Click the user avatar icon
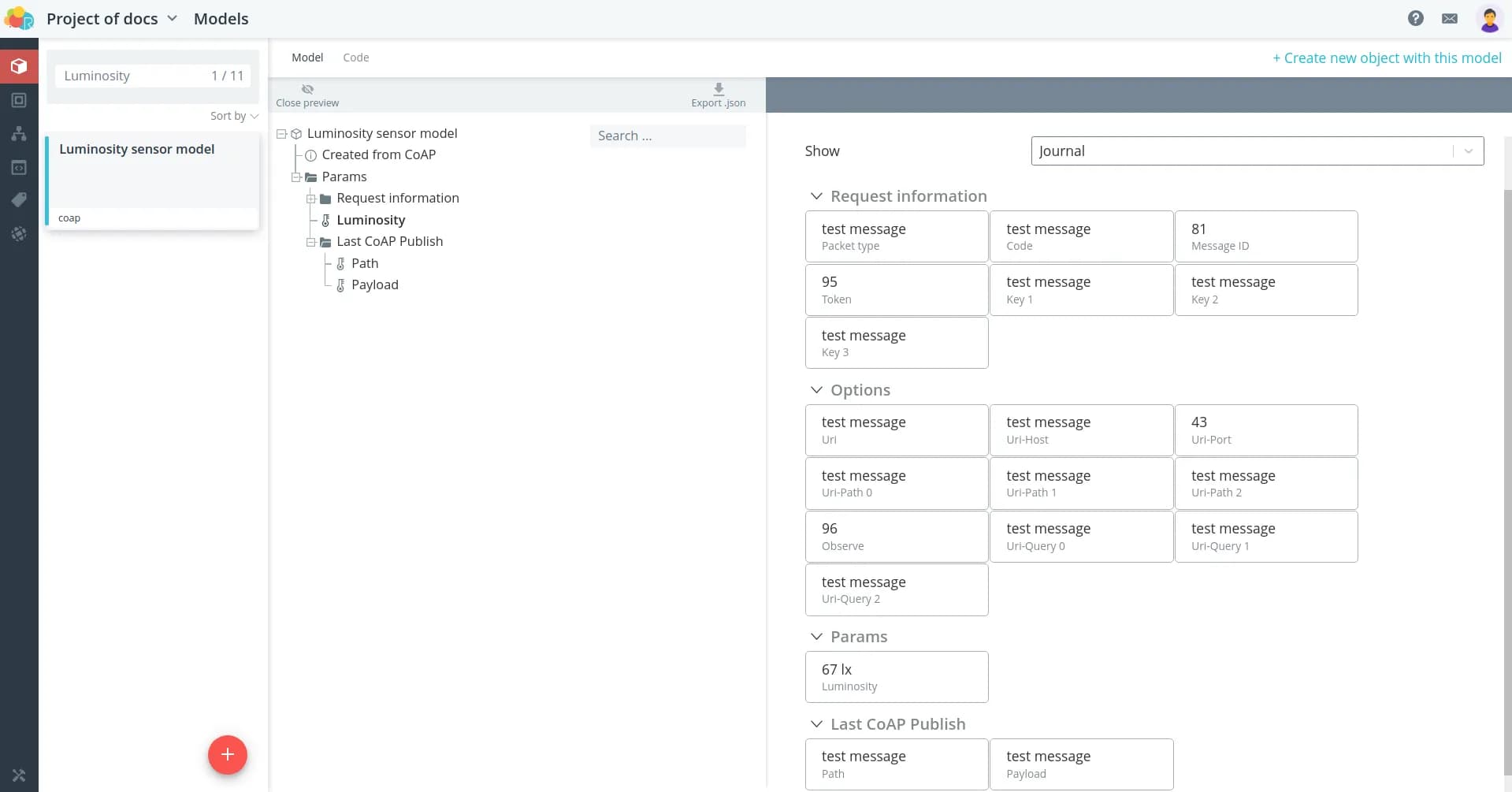 1488,19
